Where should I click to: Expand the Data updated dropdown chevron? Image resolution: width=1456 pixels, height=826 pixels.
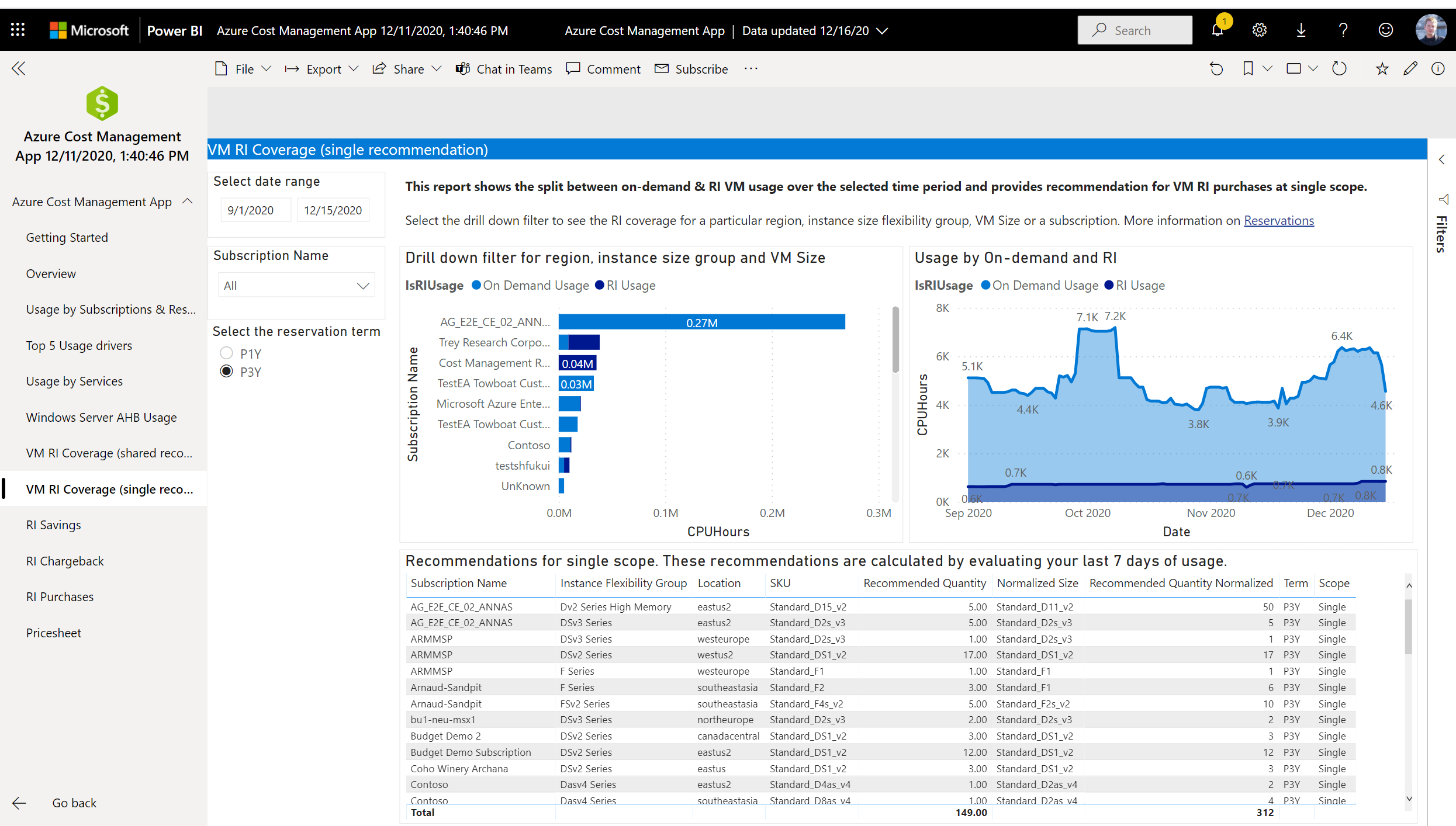click(883, 30)
